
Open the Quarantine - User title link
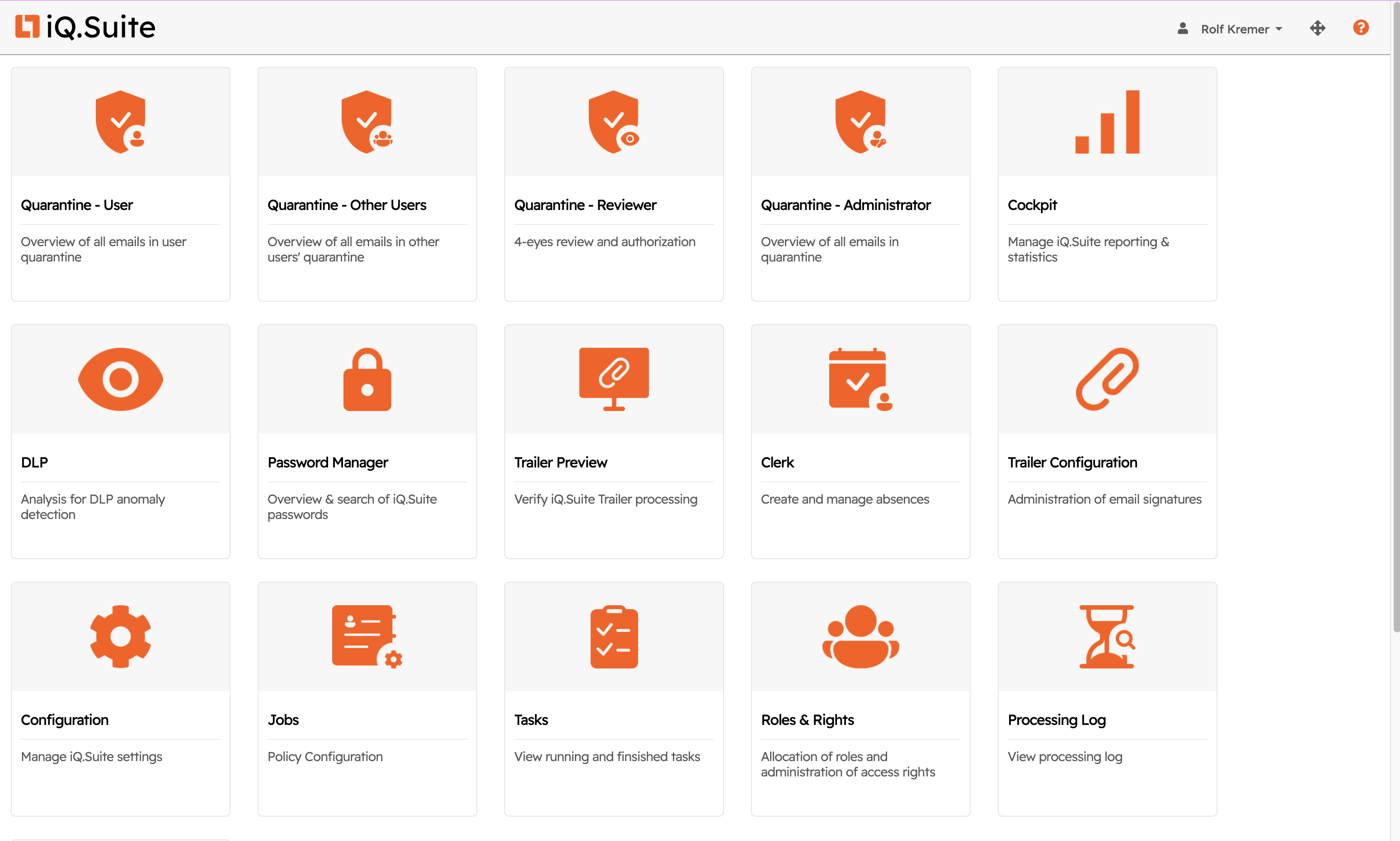(76, 205)
